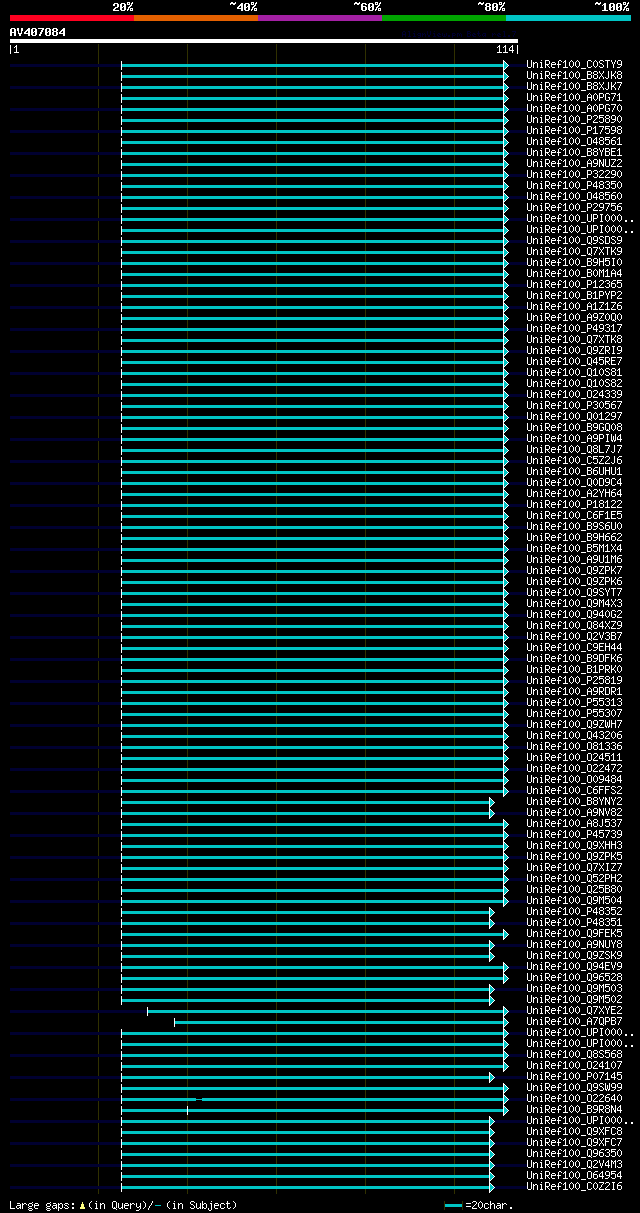The image size is (640, 1213).
Task: Open UniRef100_A2YH64 hit
Action: [x=574, y=493]
